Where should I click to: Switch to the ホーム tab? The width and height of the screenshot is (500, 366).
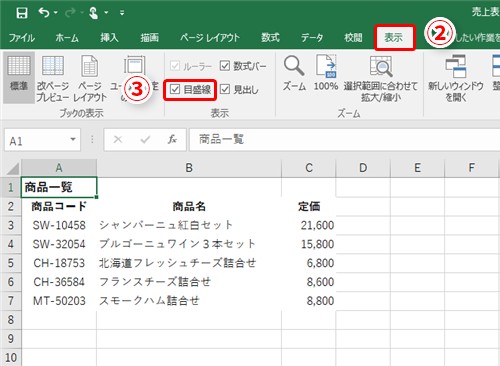(67, 38)
